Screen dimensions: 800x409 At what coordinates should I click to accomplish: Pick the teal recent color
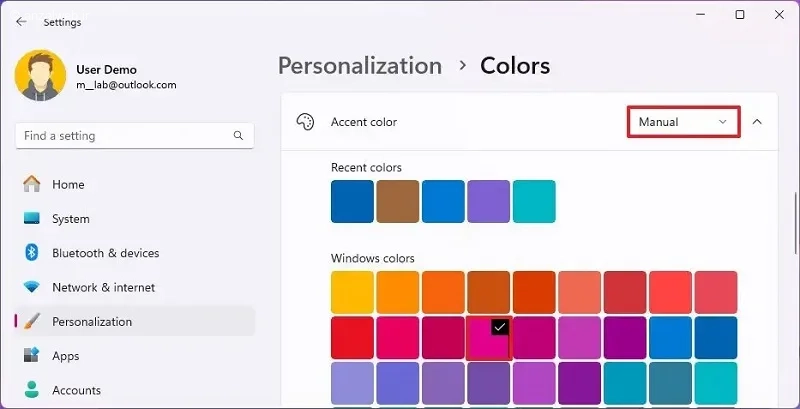click(x=534, y=201)
